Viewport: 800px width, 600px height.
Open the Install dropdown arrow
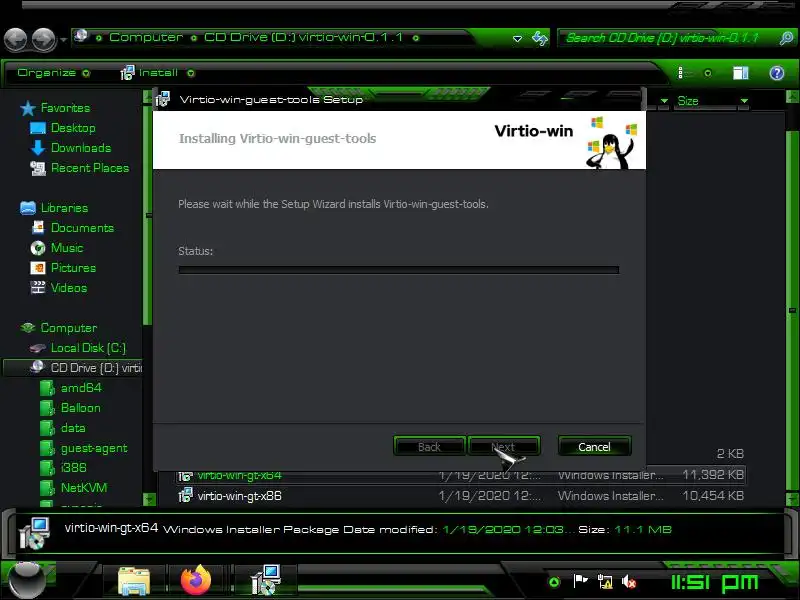(x=190, y=73)
